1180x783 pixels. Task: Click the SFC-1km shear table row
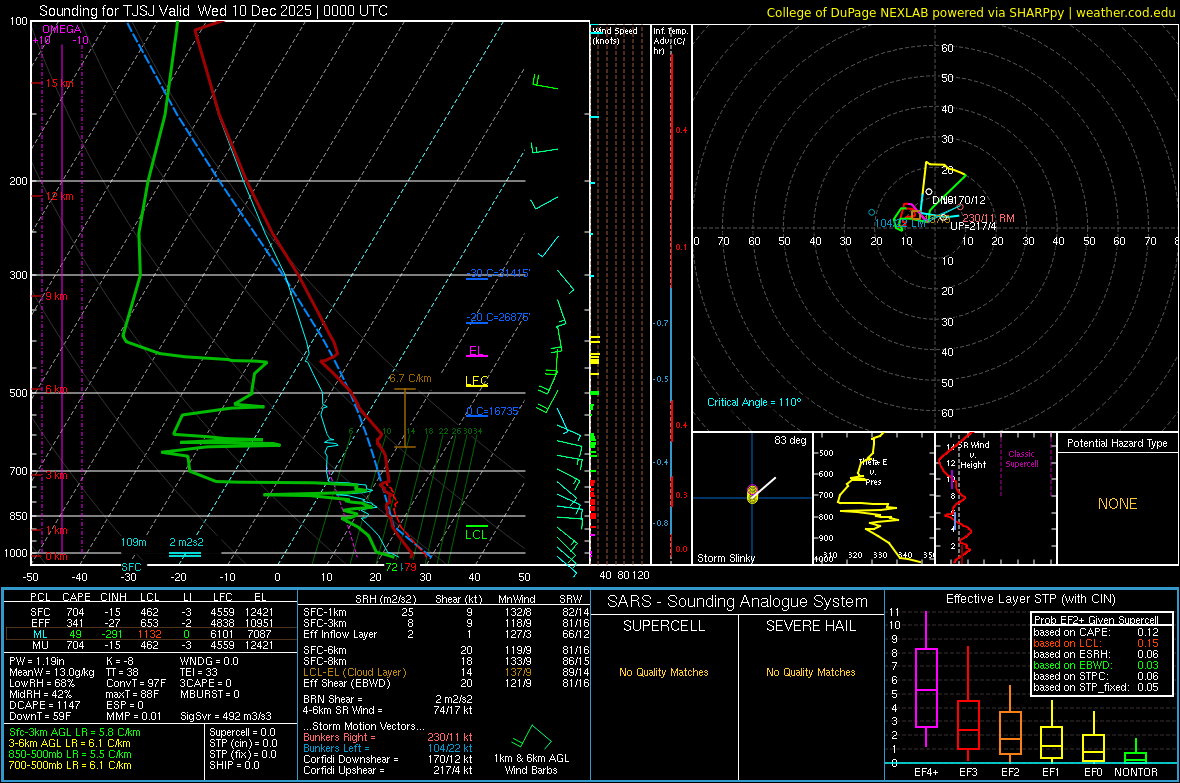click(x=446, y=612)
